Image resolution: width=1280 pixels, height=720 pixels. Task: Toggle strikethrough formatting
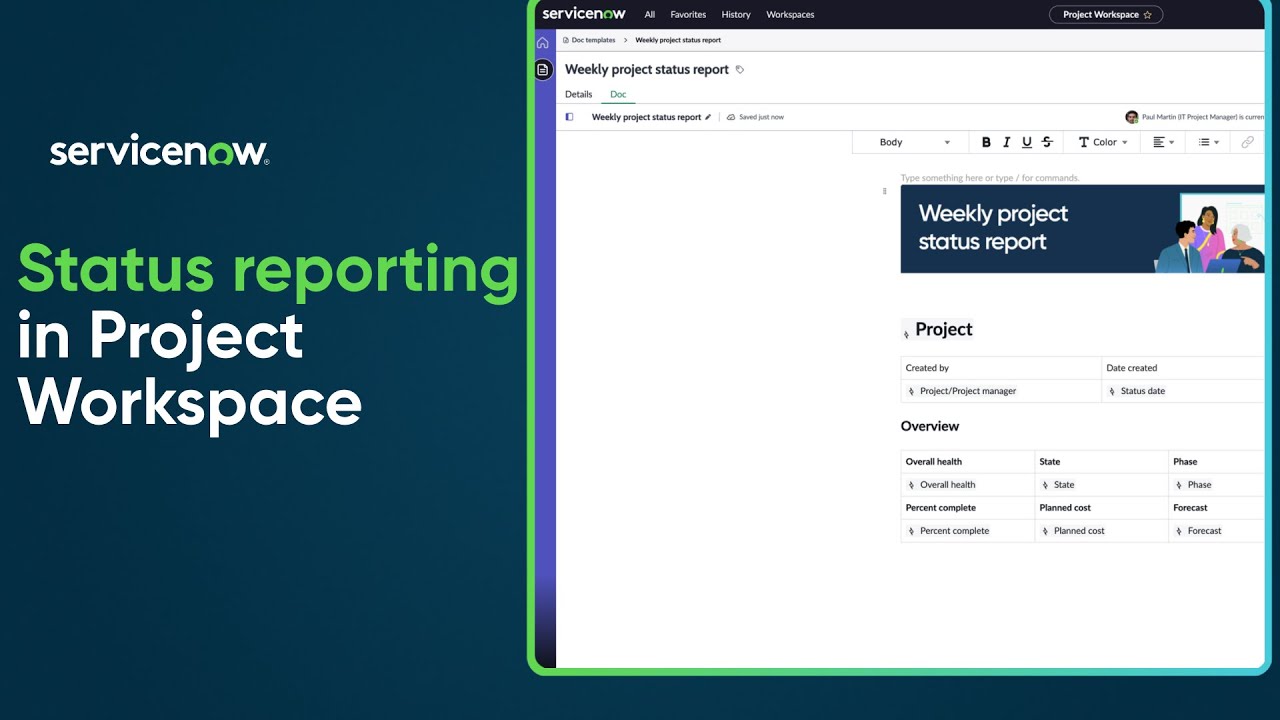1047,141
